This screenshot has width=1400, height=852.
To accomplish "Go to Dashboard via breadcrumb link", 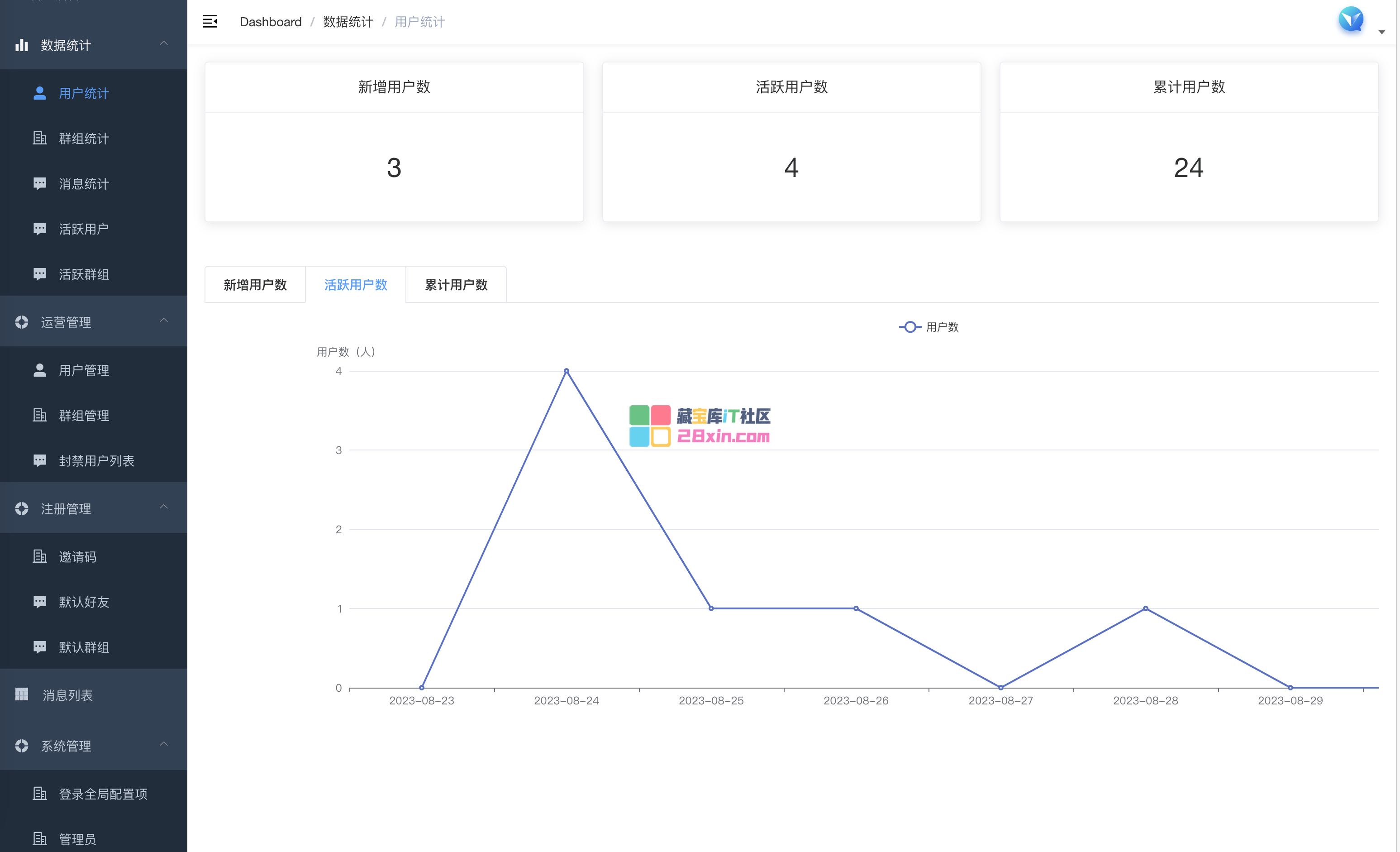I will coord(271,22).
